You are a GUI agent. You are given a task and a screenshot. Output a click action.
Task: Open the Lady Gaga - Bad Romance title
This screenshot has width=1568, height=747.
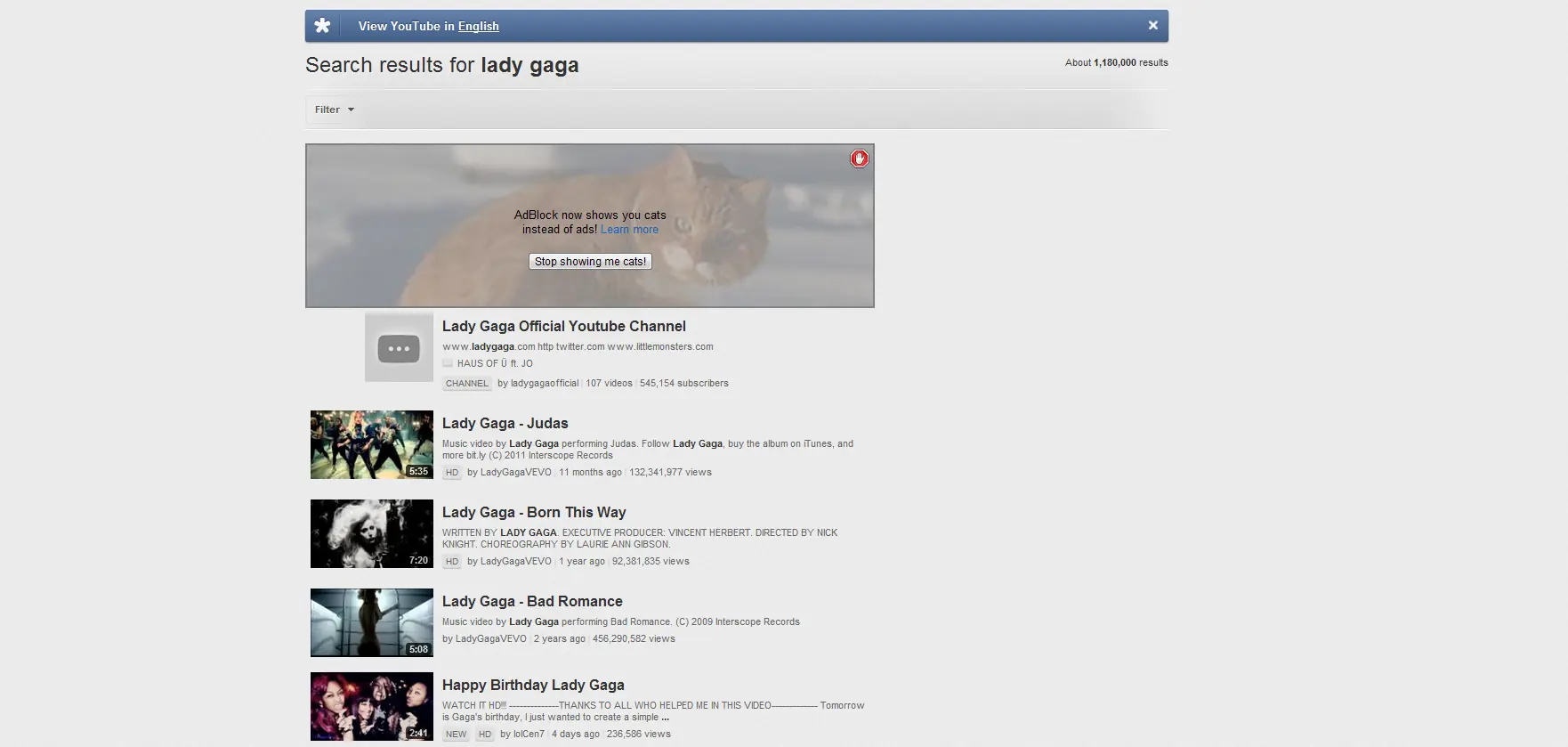(x=532, y=602)
